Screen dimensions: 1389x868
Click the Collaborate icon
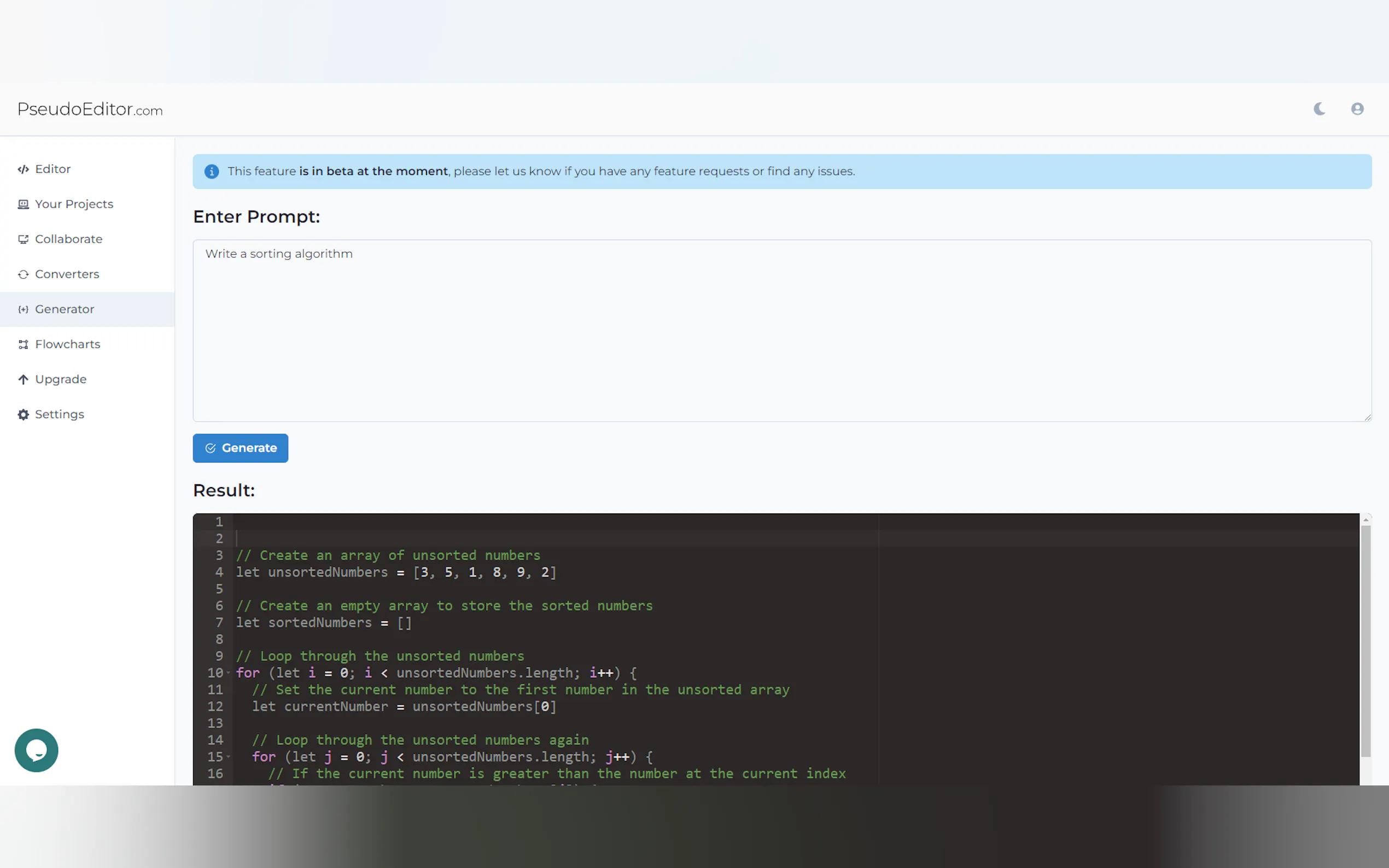(23, 239)
